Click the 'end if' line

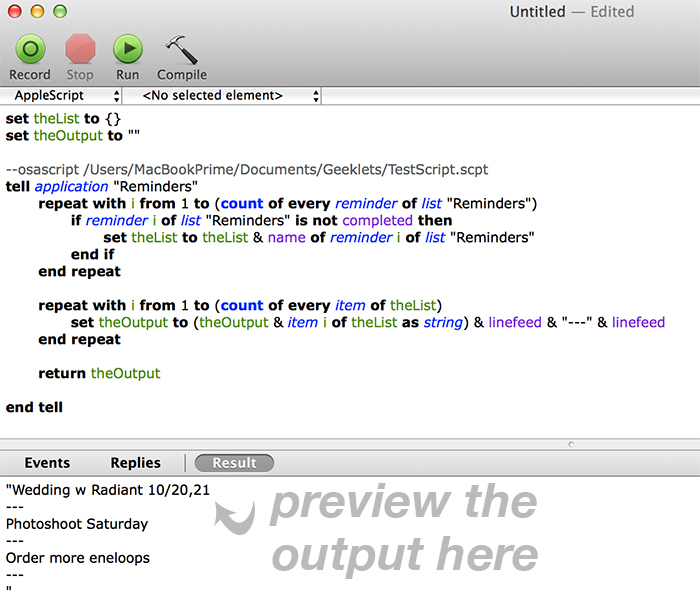tap(92, 254)
